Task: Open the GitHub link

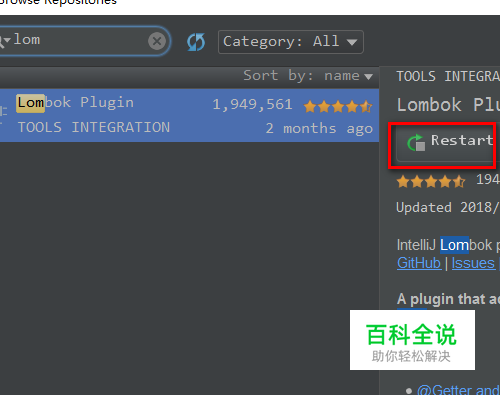Action: click(419, 263)
